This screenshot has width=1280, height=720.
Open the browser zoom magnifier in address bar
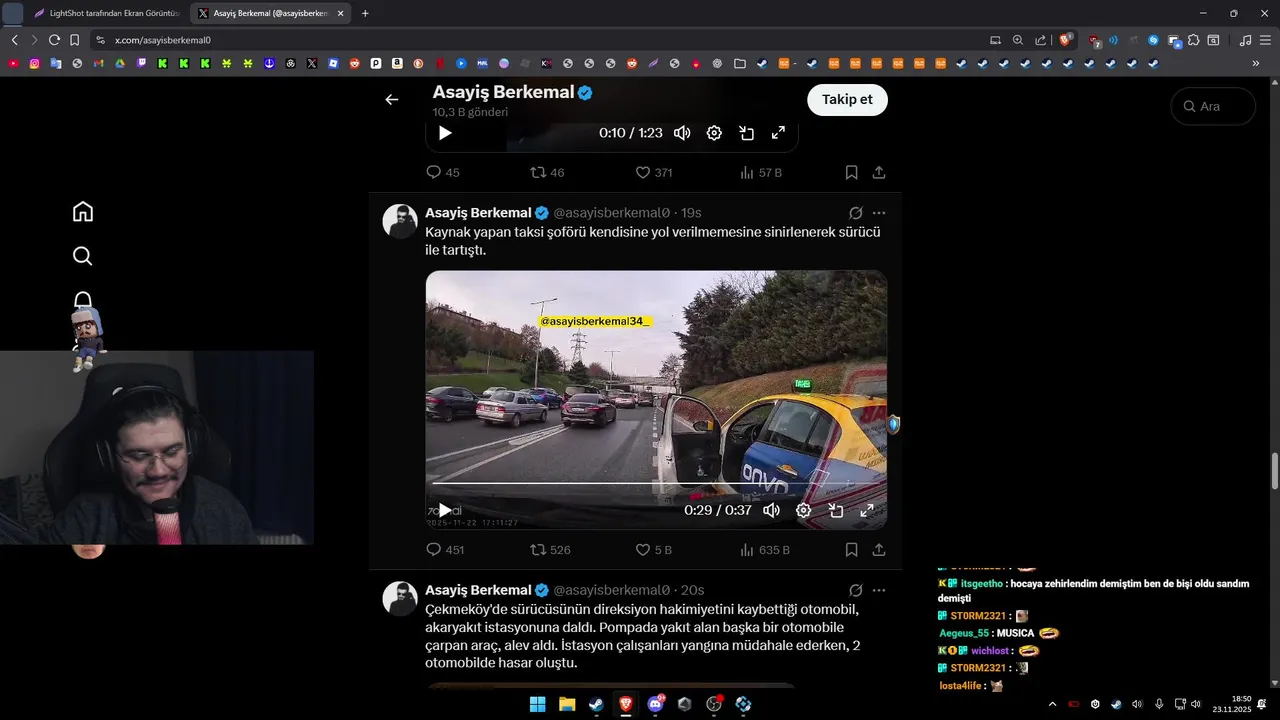tap(1018, 40)
